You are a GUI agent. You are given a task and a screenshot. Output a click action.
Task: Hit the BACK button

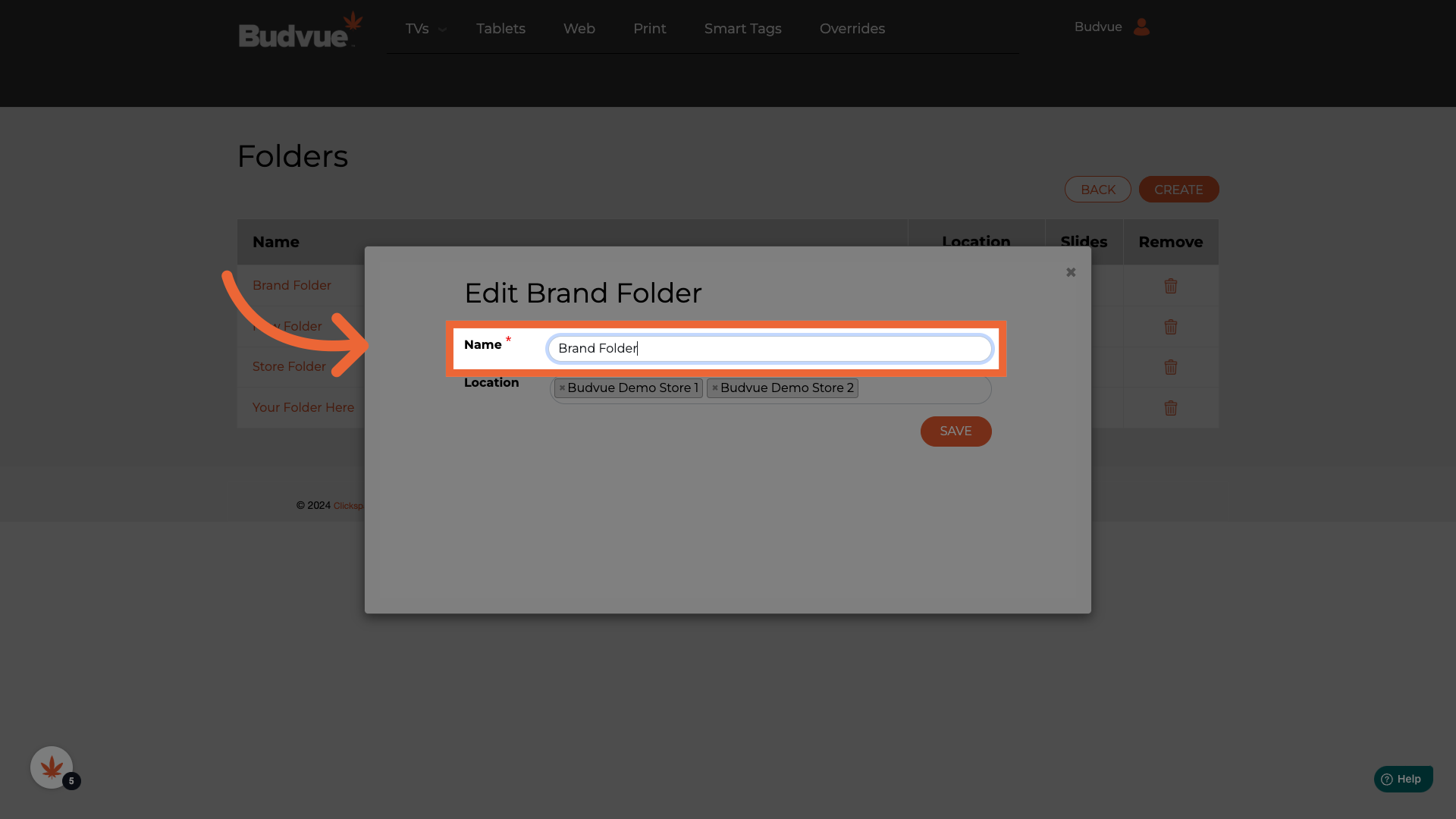click(1097, 190)
